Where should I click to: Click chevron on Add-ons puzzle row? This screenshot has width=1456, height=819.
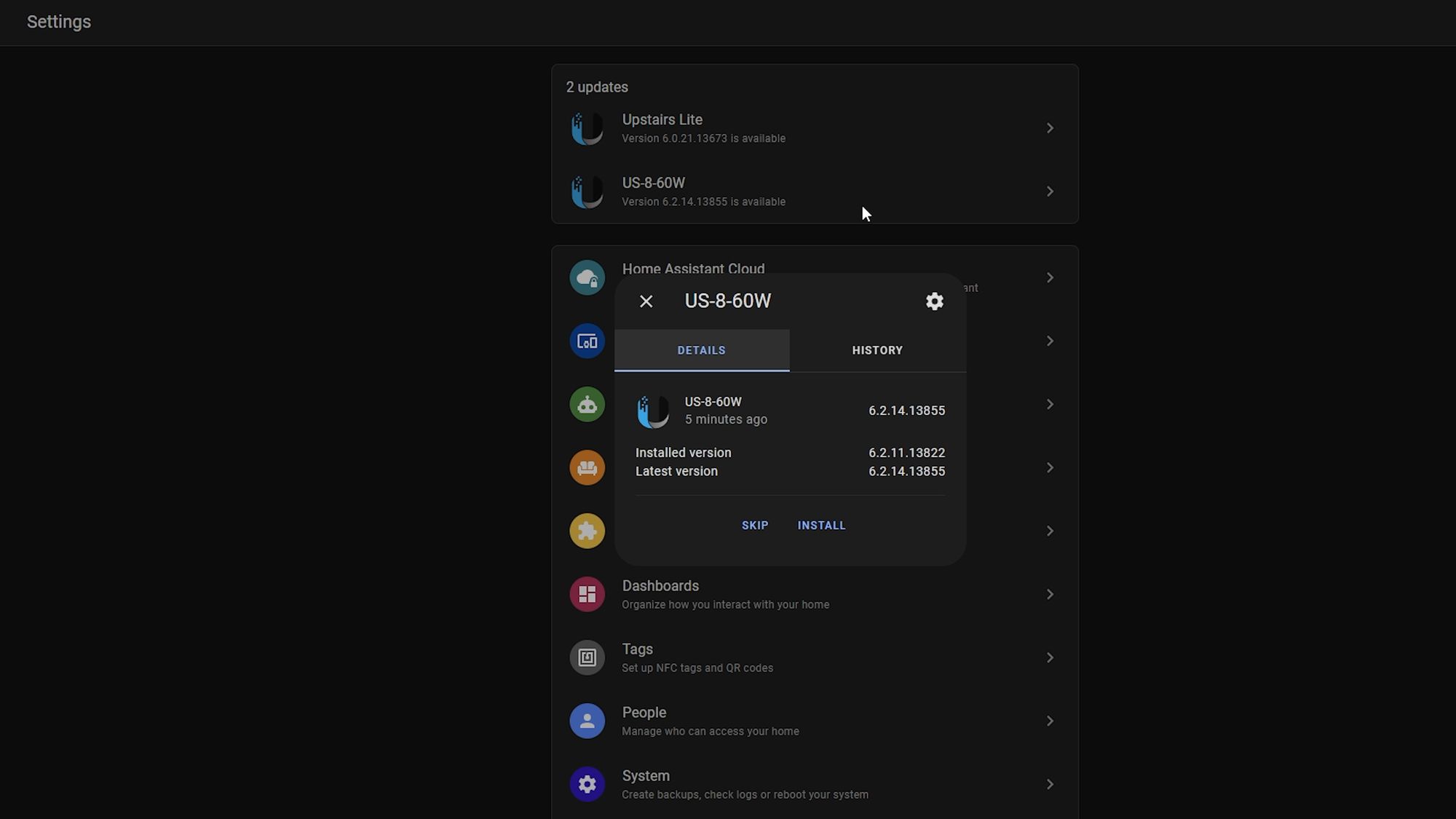(1050, 531)
